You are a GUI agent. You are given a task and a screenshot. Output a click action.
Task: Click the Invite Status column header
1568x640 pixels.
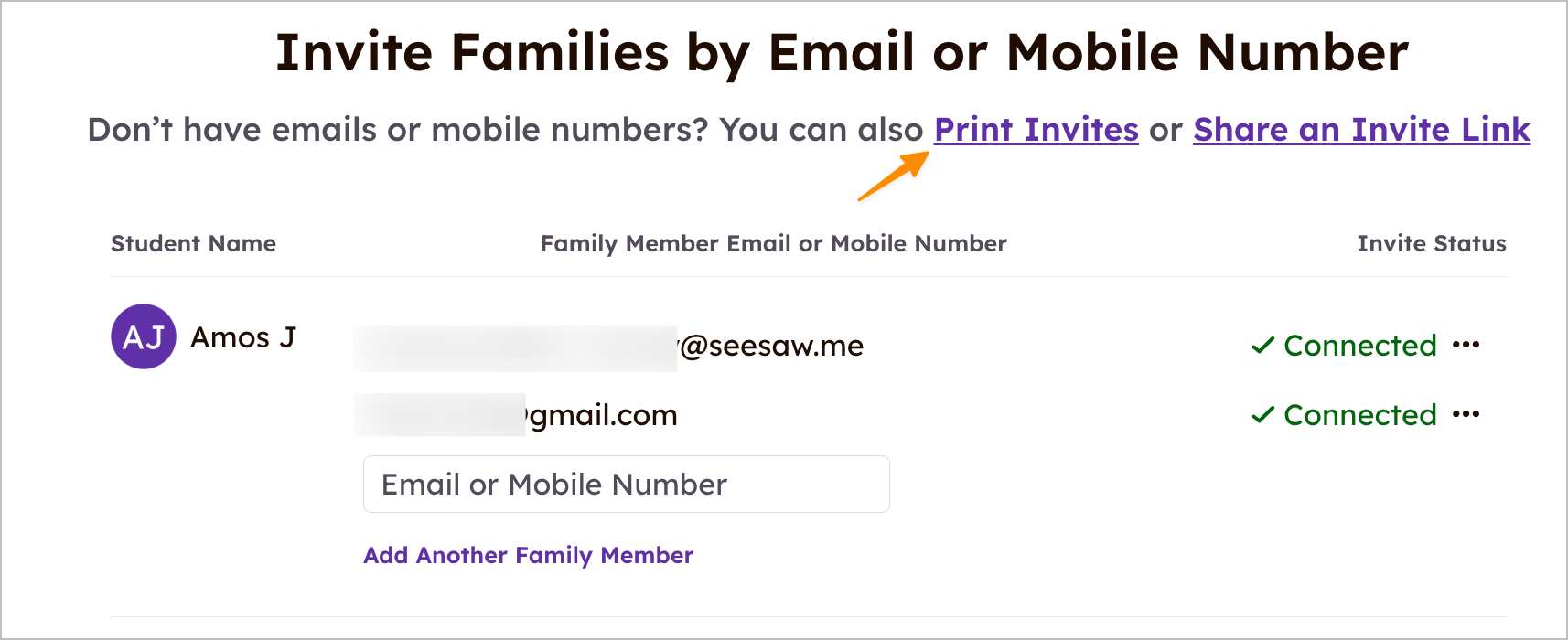[x=1431, y=243]
